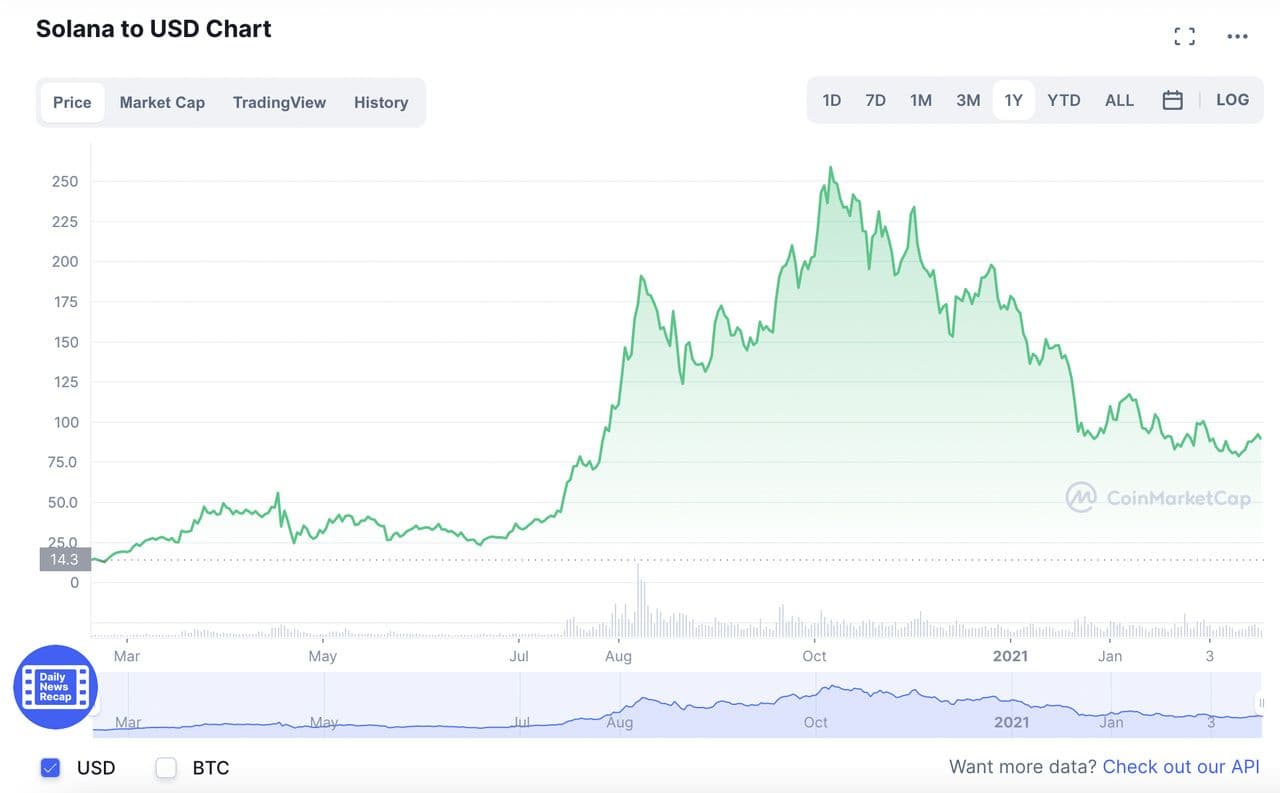
Task: Enable the BTC currency checkbox
Action: (166, 768)
